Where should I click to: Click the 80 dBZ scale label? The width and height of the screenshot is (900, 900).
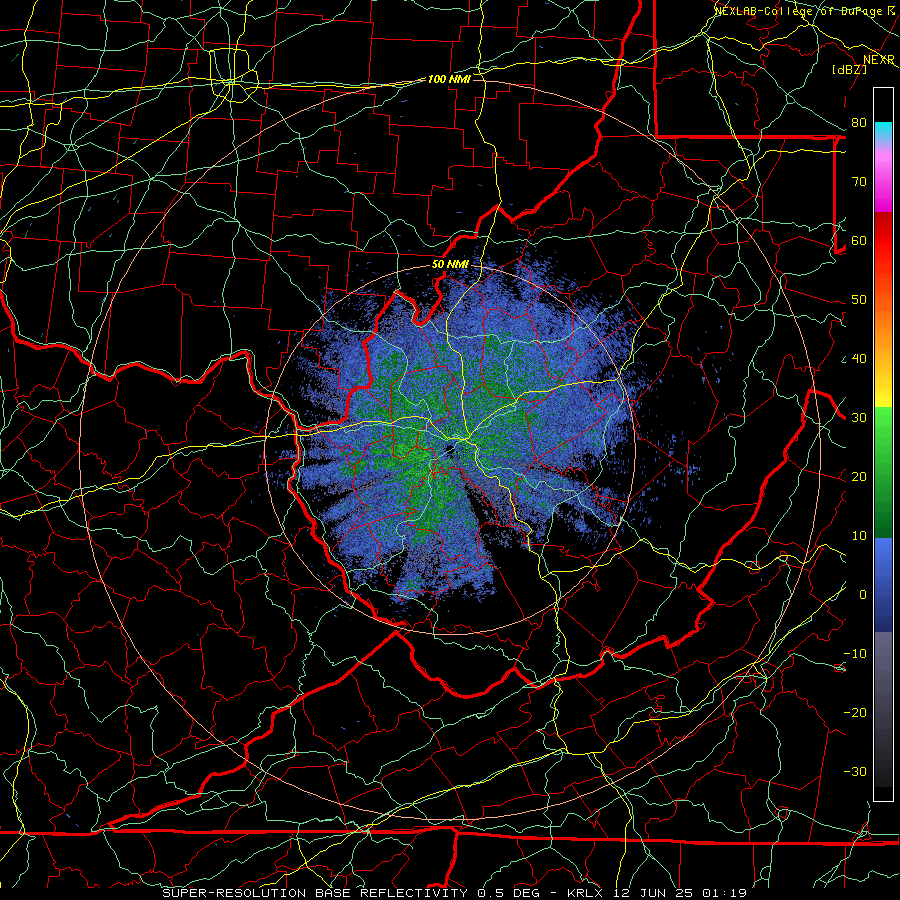tap(859, 123)
